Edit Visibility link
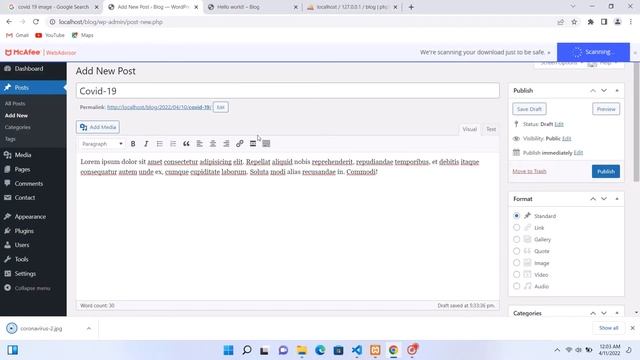This screenshot has width=640, height=360. click(567, 138)
